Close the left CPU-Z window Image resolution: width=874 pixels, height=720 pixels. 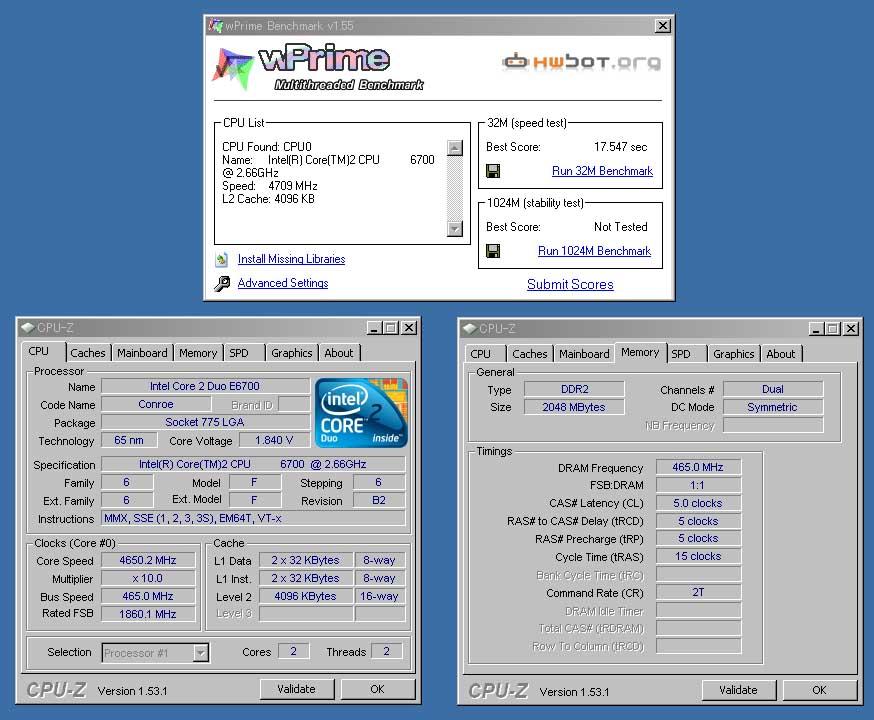point(409,328)
